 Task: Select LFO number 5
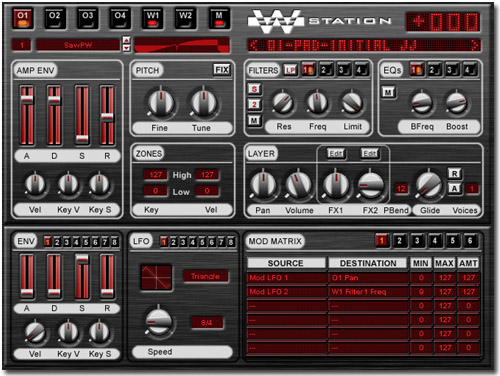click(x=202, y=242)
